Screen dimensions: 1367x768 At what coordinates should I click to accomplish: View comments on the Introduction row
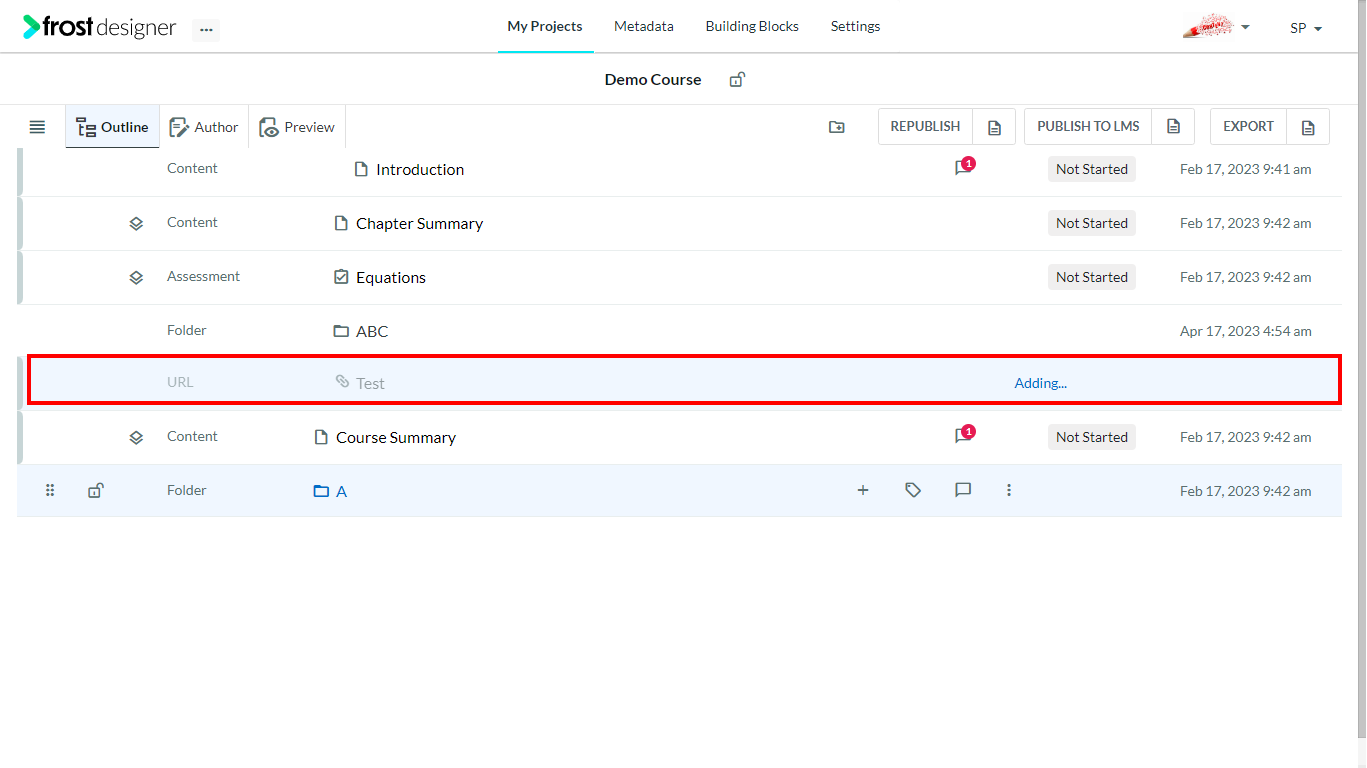coord(963,167)
